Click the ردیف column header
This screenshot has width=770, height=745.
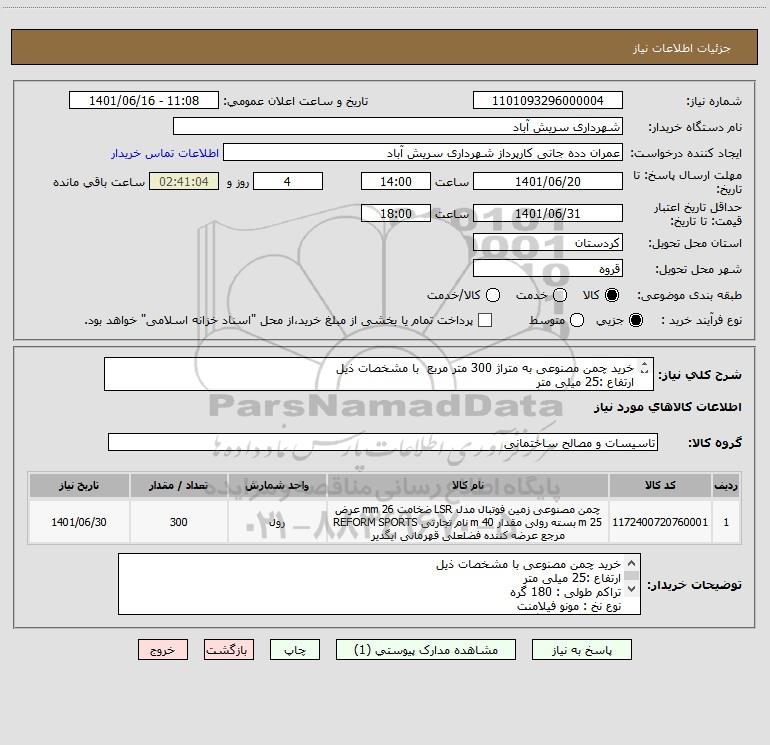[726, 486]
